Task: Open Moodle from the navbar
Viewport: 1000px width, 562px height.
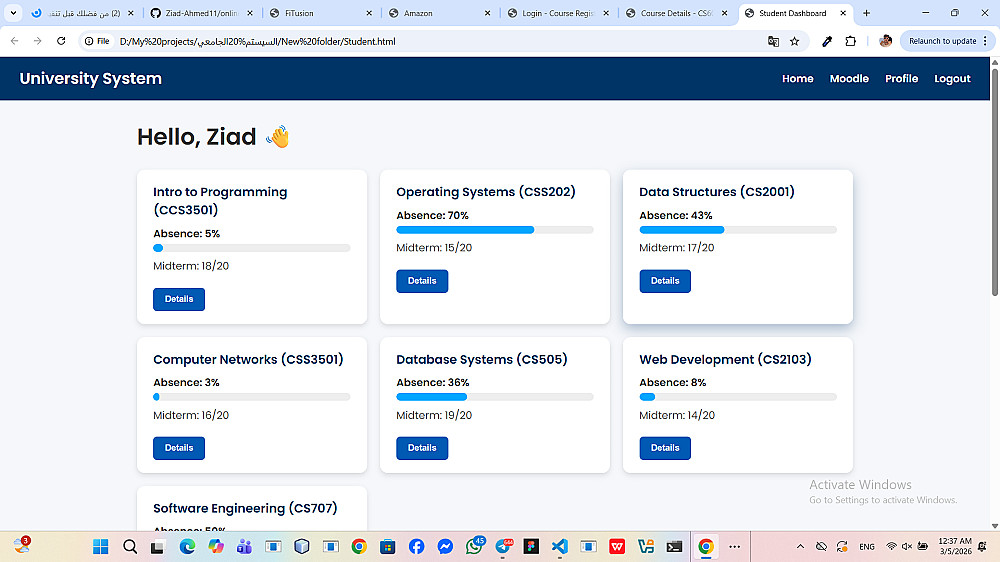Action: click(x=849, y=78)
